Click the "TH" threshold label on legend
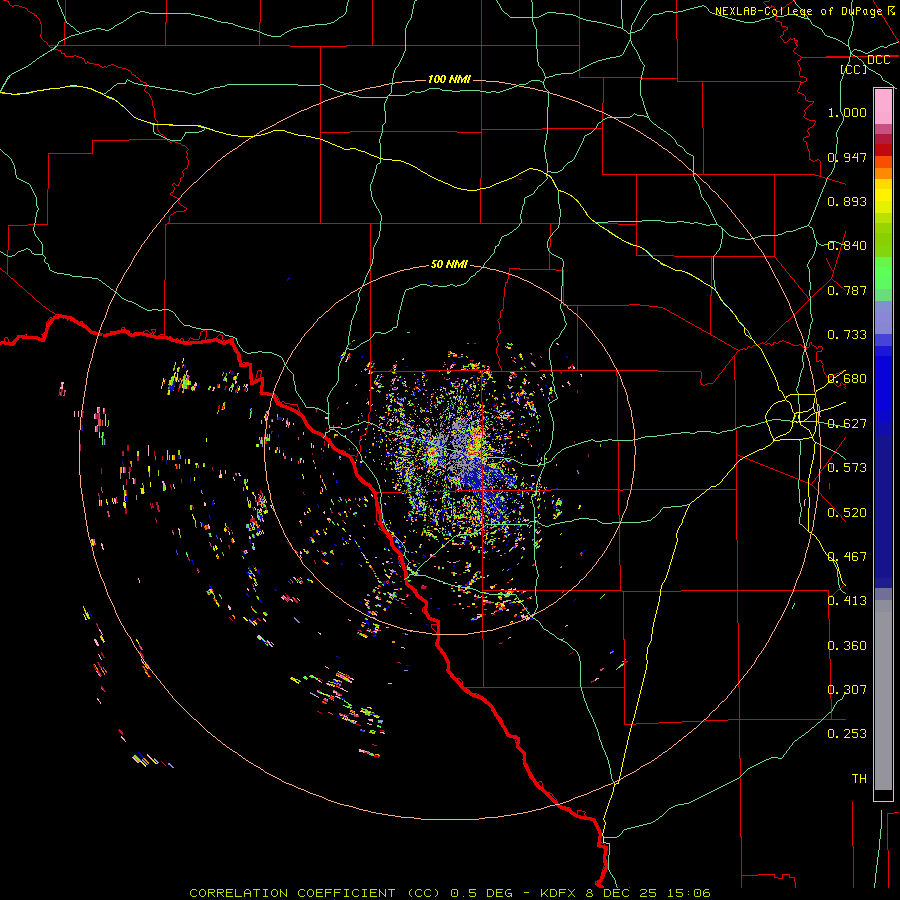 (x=859, y=779)
